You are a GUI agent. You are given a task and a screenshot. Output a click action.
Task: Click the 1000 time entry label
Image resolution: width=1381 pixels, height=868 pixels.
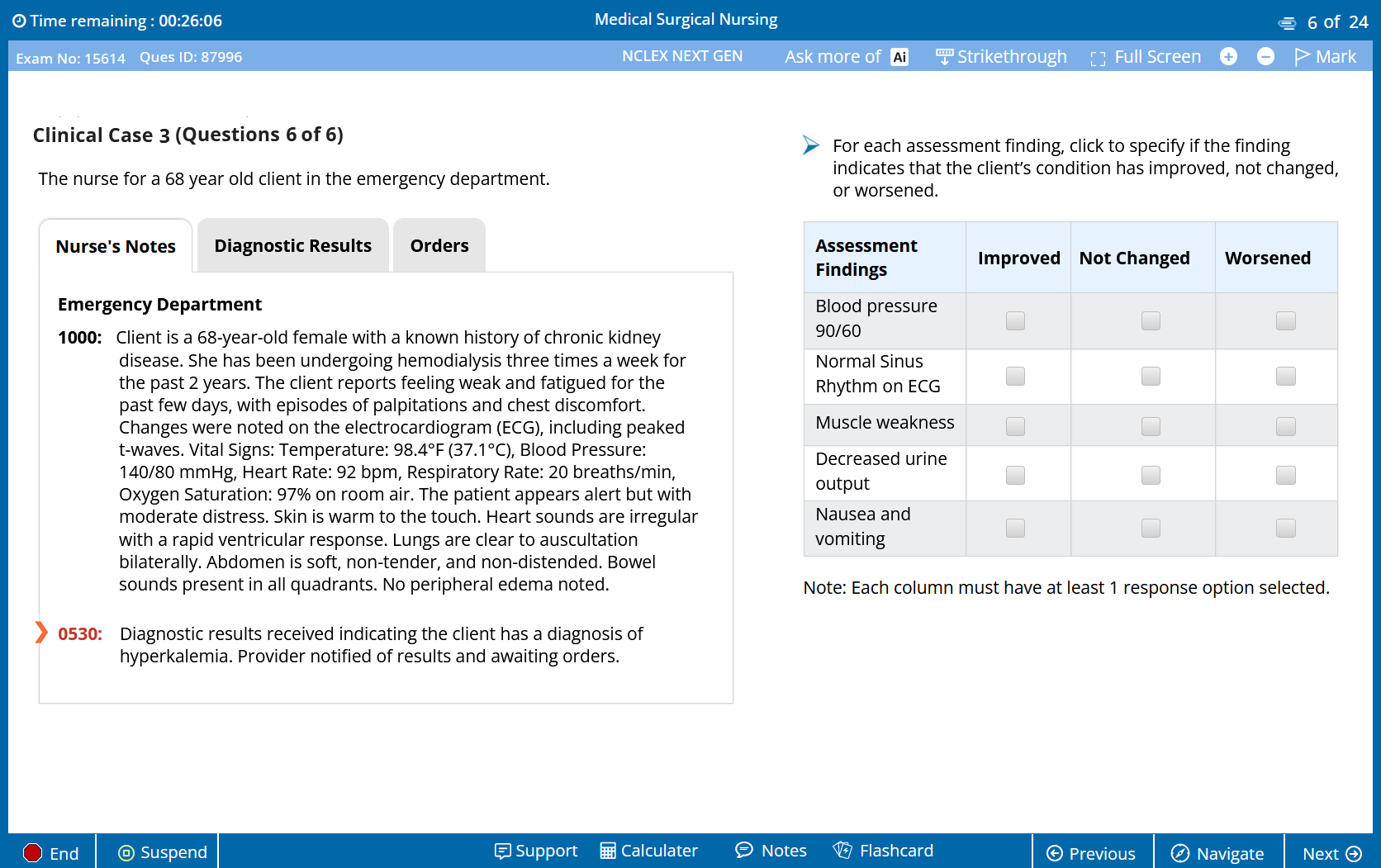[80, 338]
